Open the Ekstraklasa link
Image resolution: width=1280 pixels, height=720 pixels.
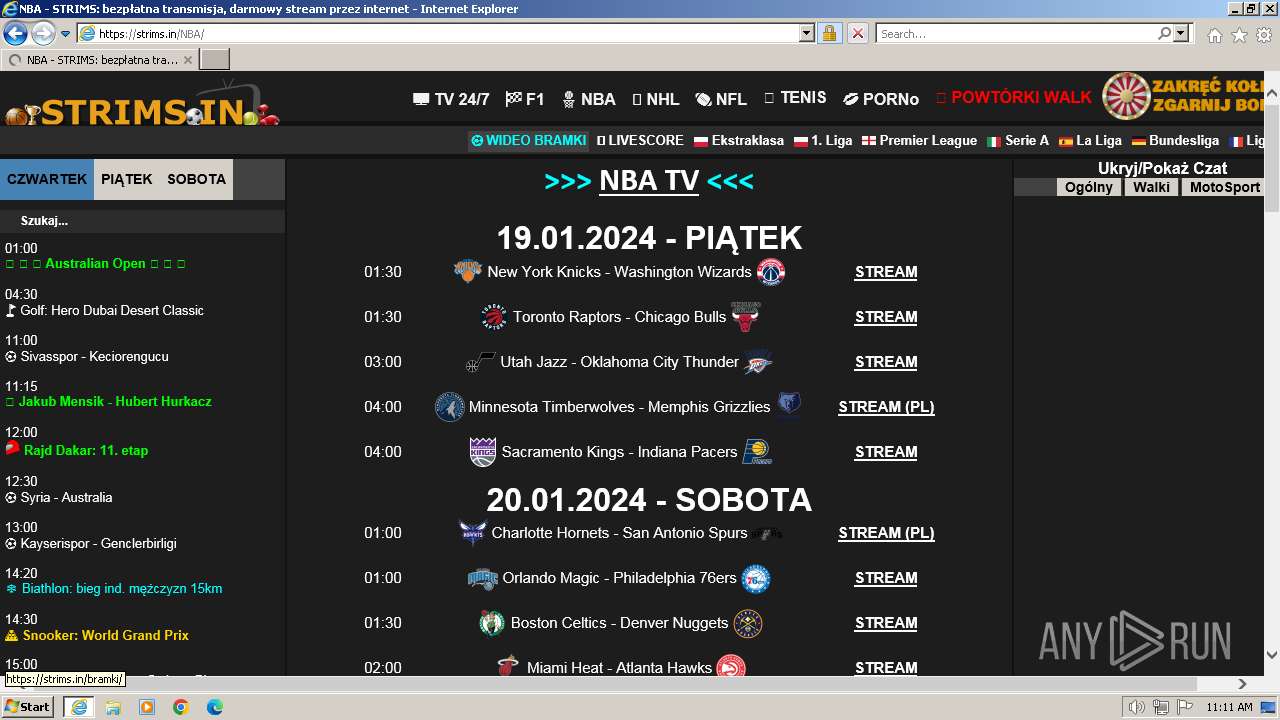pos(738,141)
